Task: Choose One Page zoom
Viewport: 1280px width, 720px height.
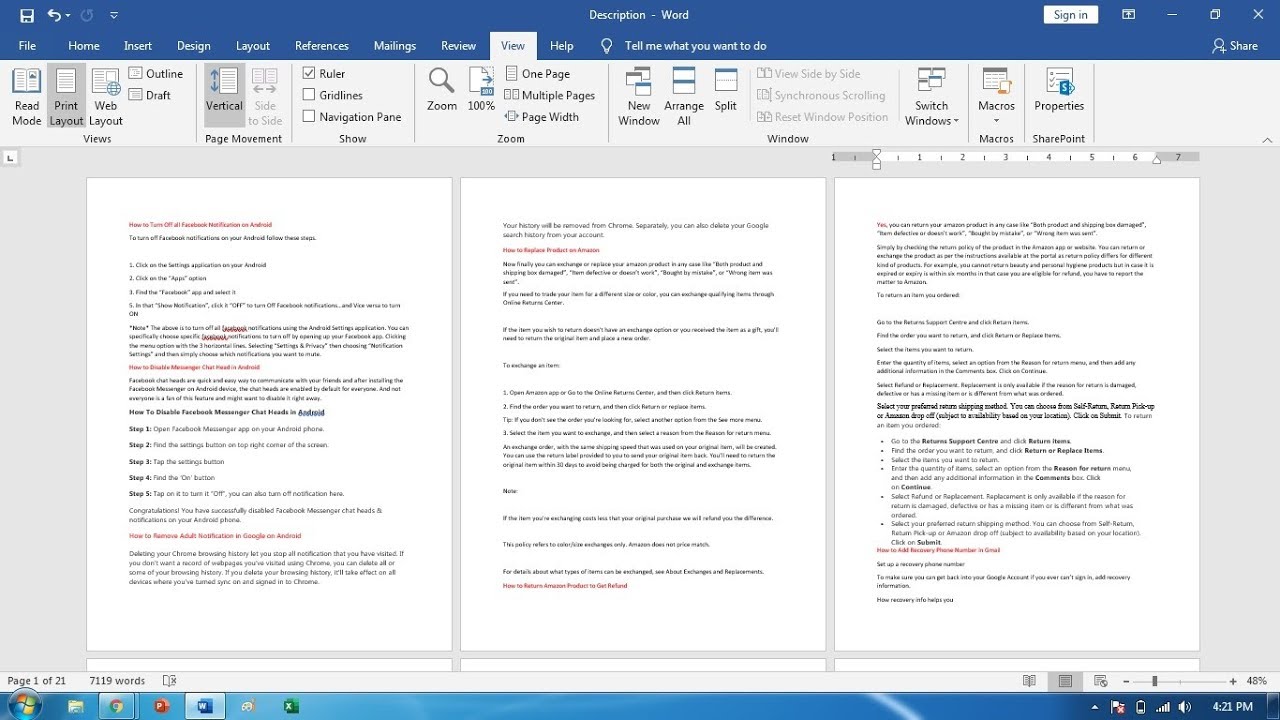Action: [x=537, y=73]
